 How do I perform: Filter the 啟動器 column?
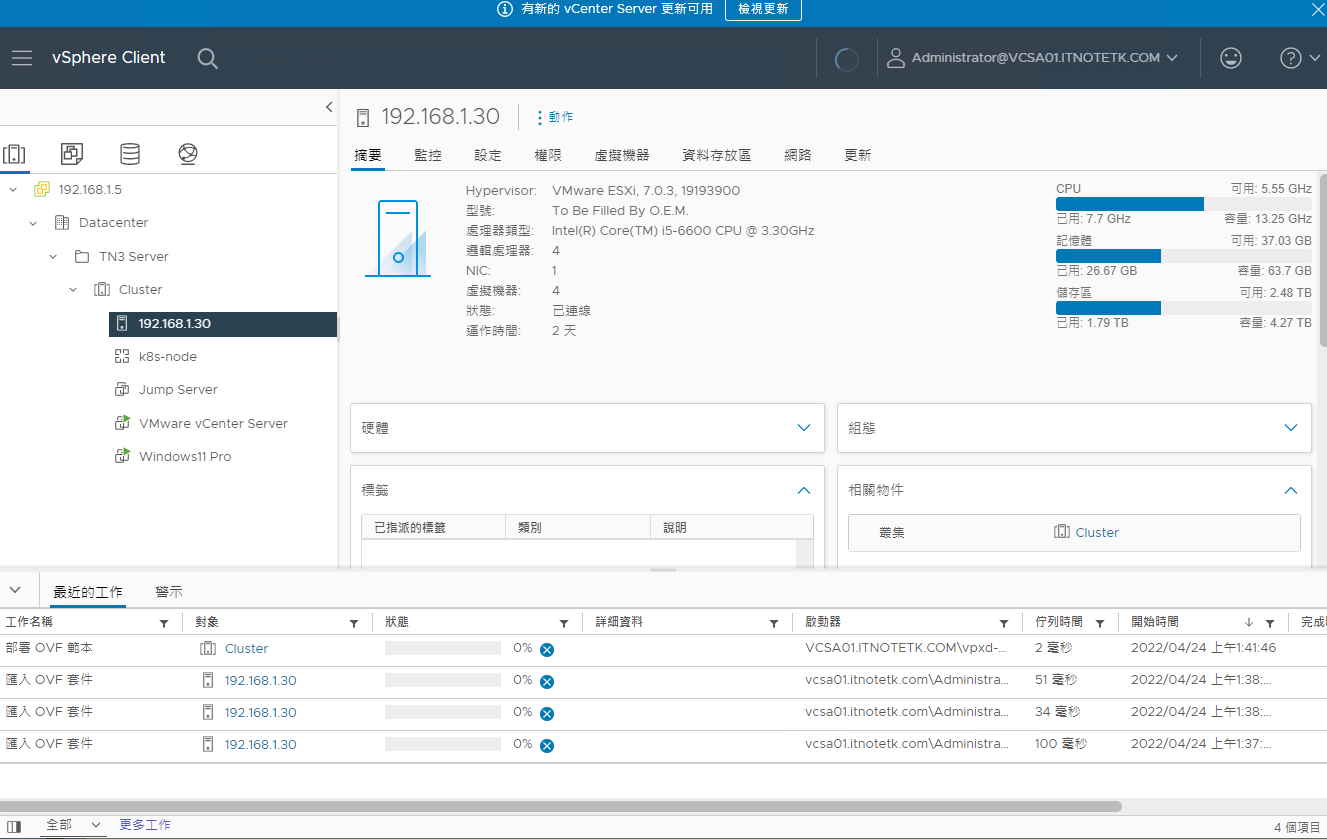click(1004, 623)
